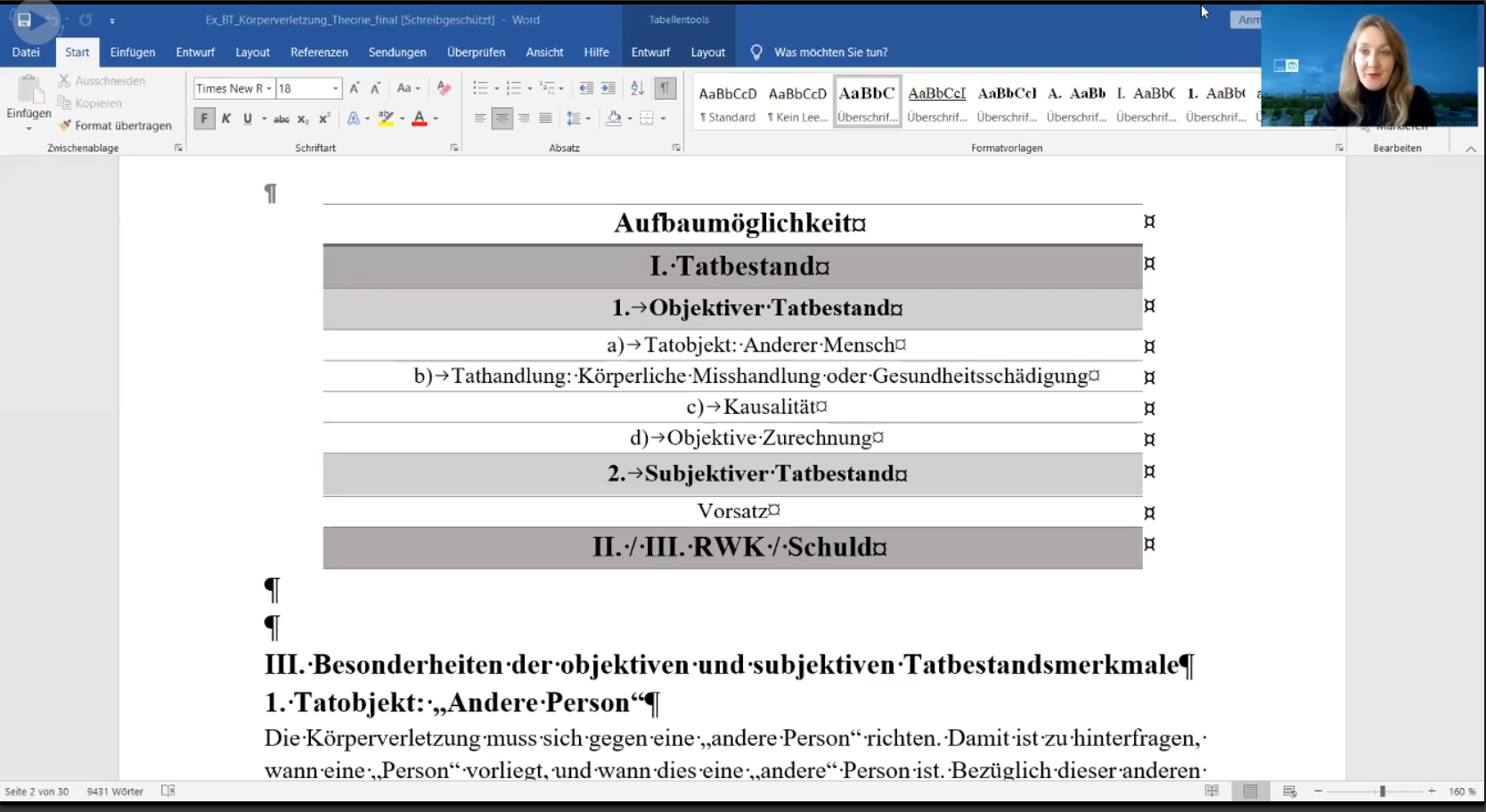The image size is (1486, 812).
Task: Toggle italic (K) formatting
Action: [x=226, y=118]
